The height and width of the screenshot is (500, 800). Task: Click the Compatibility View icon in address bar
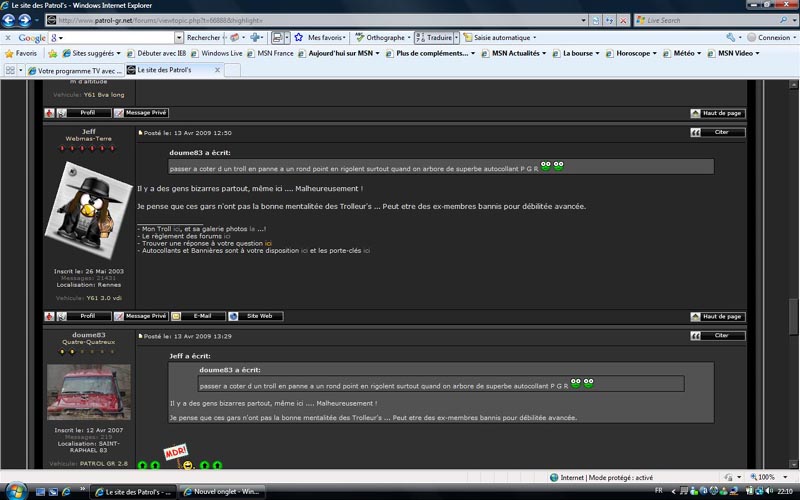pyautogui.click(x=596, y=20)
